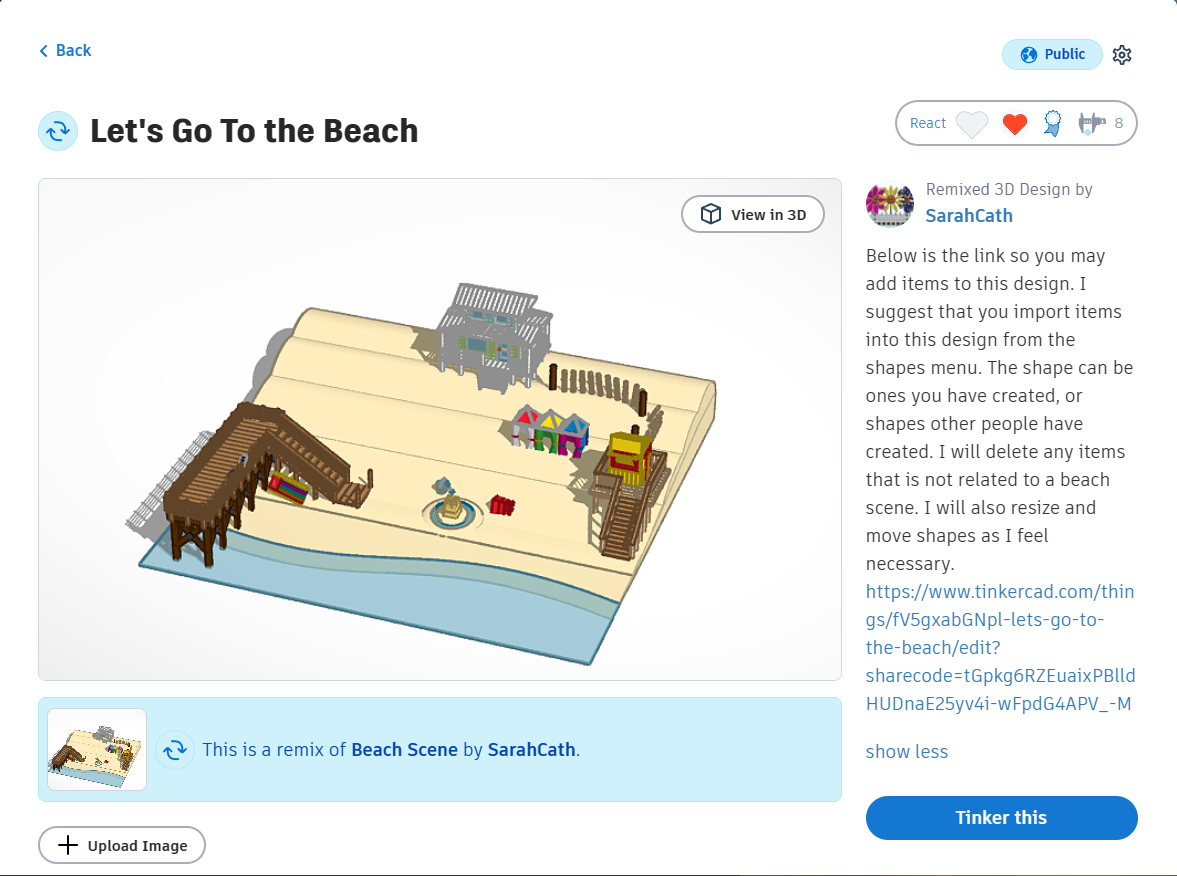Click the remix arrows icon in blue banner
The width and height of the screenshot is (1177, 876).
click(175, 750)
